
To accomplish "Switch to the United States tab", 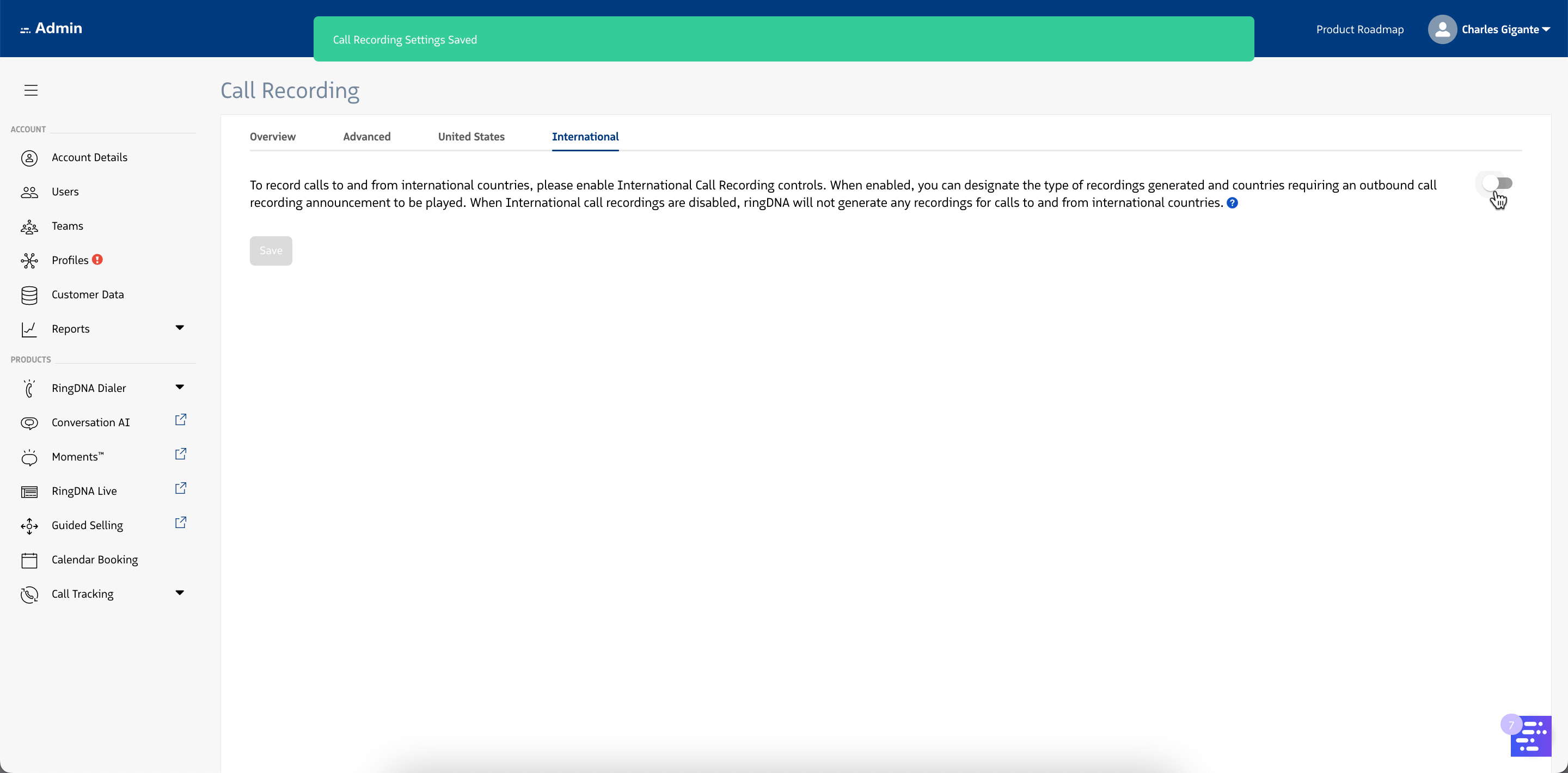I will [471, 137].
